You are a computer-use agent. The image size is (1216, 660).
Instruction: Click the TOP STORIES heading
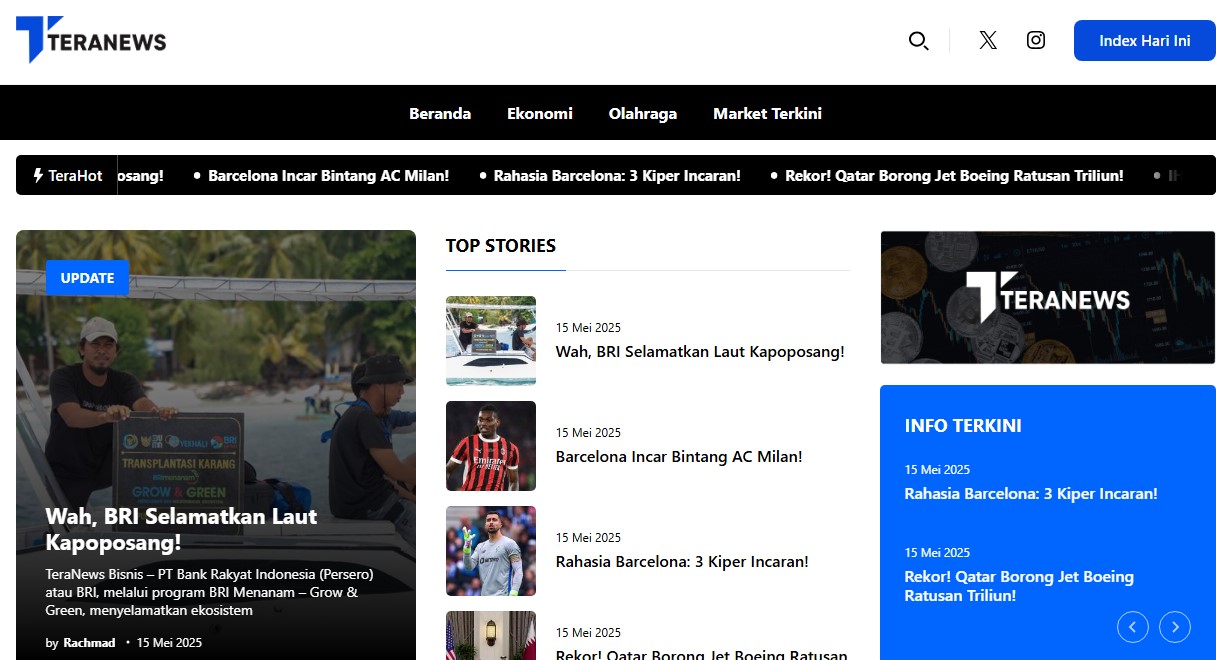coord(501,246)
